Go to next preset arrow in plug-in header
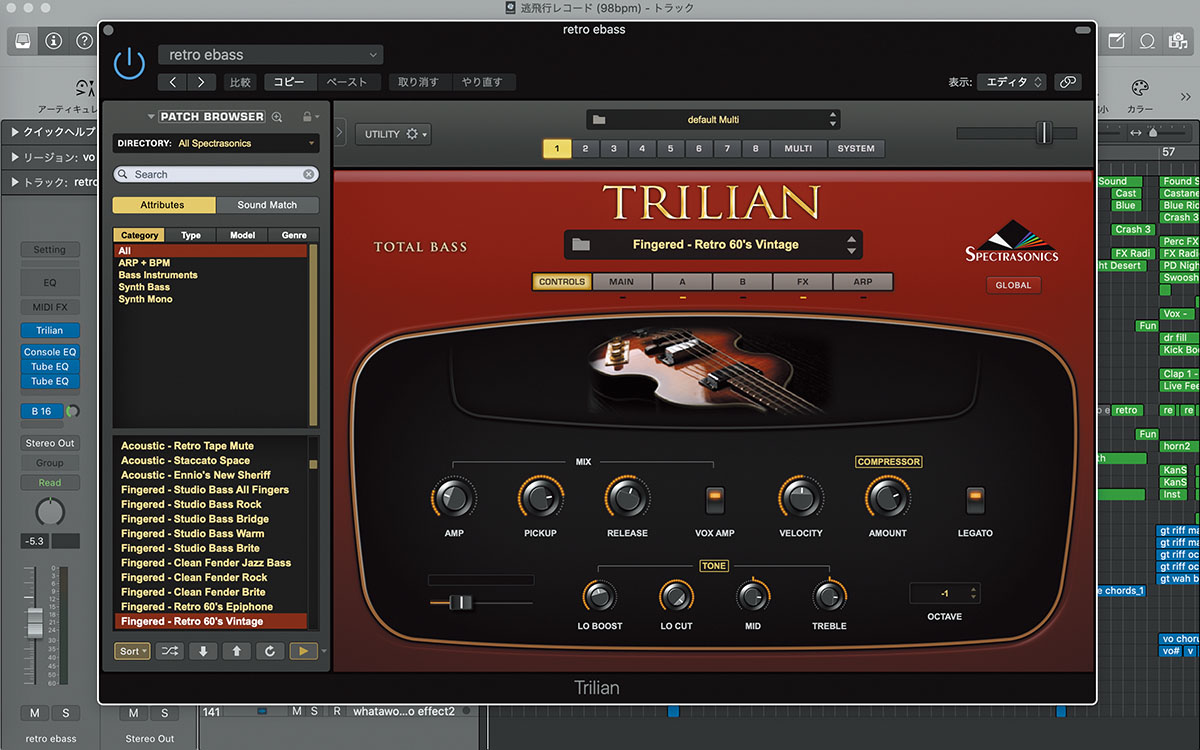 click(201, 82)
